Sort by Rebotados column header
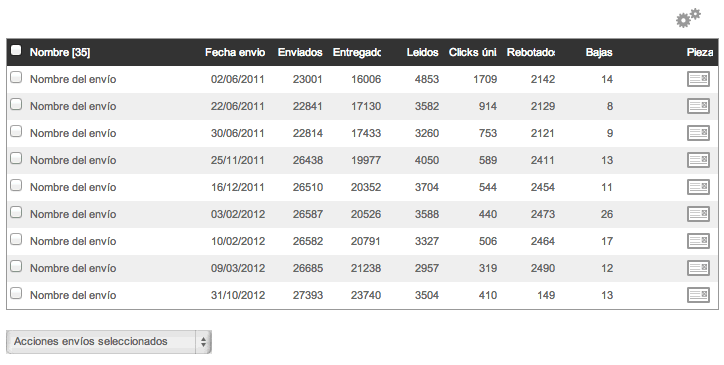The image size is (724, 365). [x=531, y=52]
